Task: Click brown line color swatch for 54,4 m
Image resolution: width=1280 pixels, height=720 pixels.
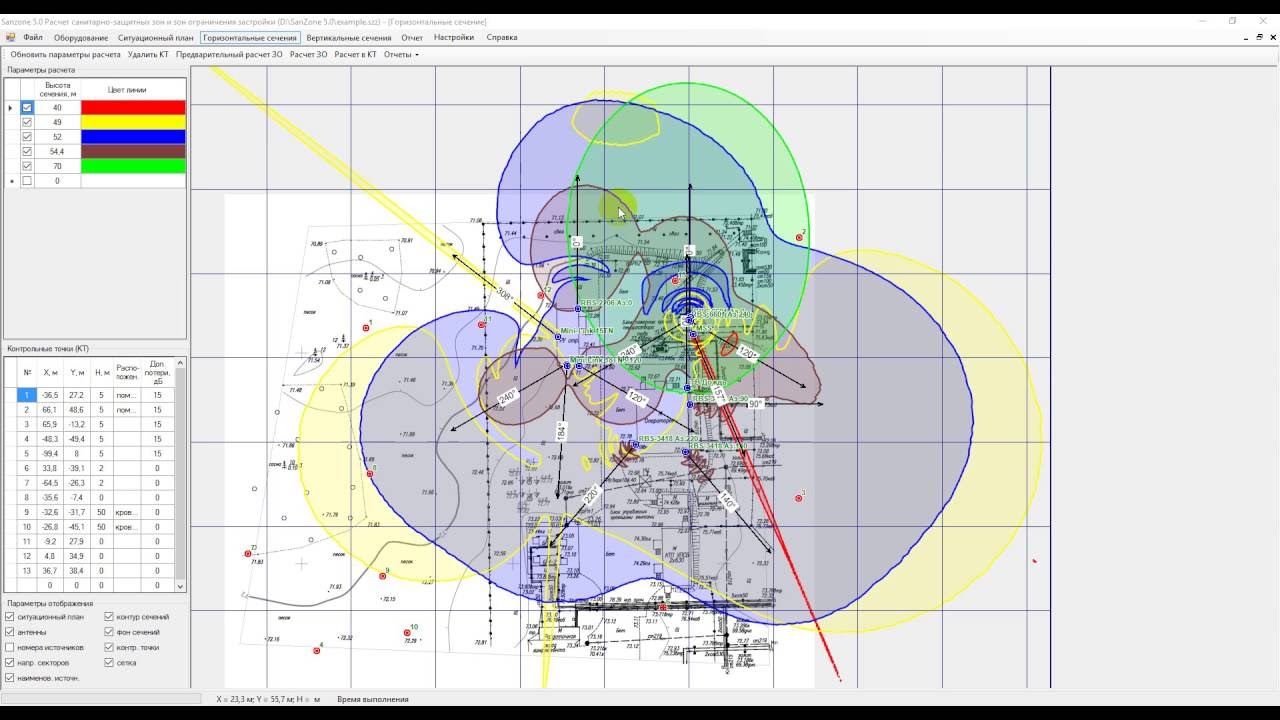Action: (133, 151)
